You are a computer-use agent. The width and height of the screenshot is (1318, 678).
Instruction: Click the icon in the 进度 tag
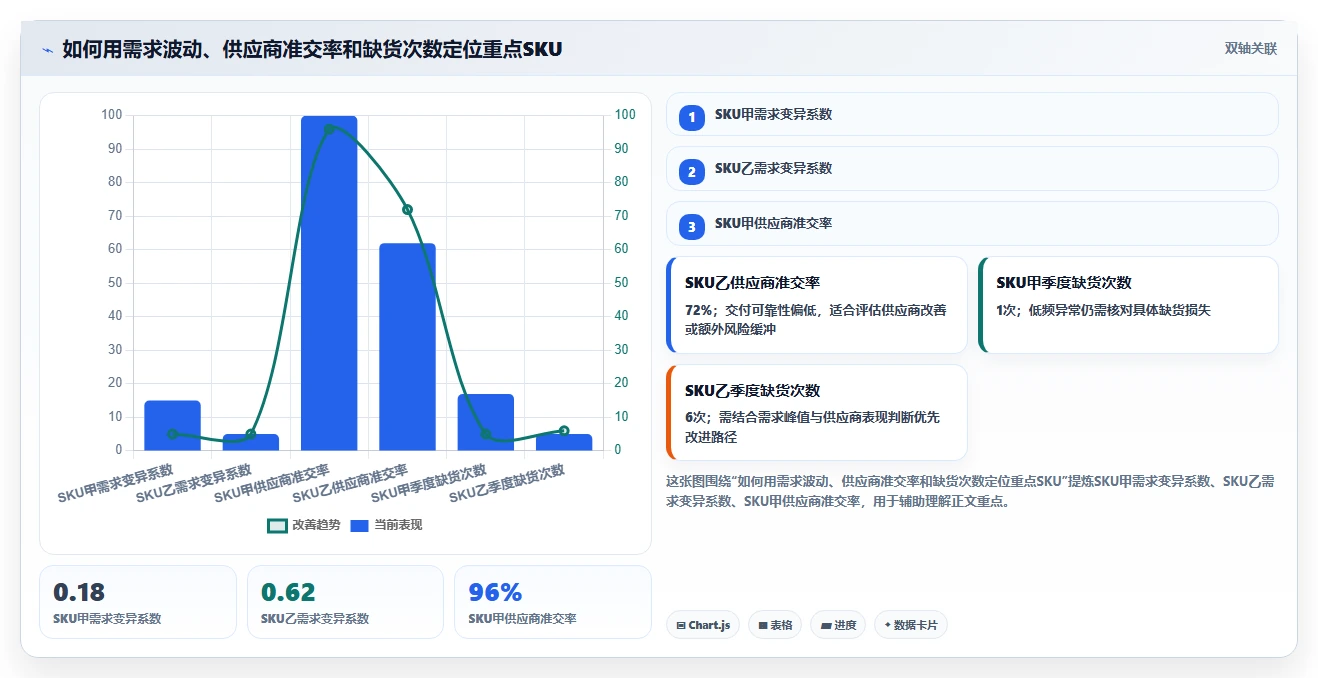pos(826,625)
